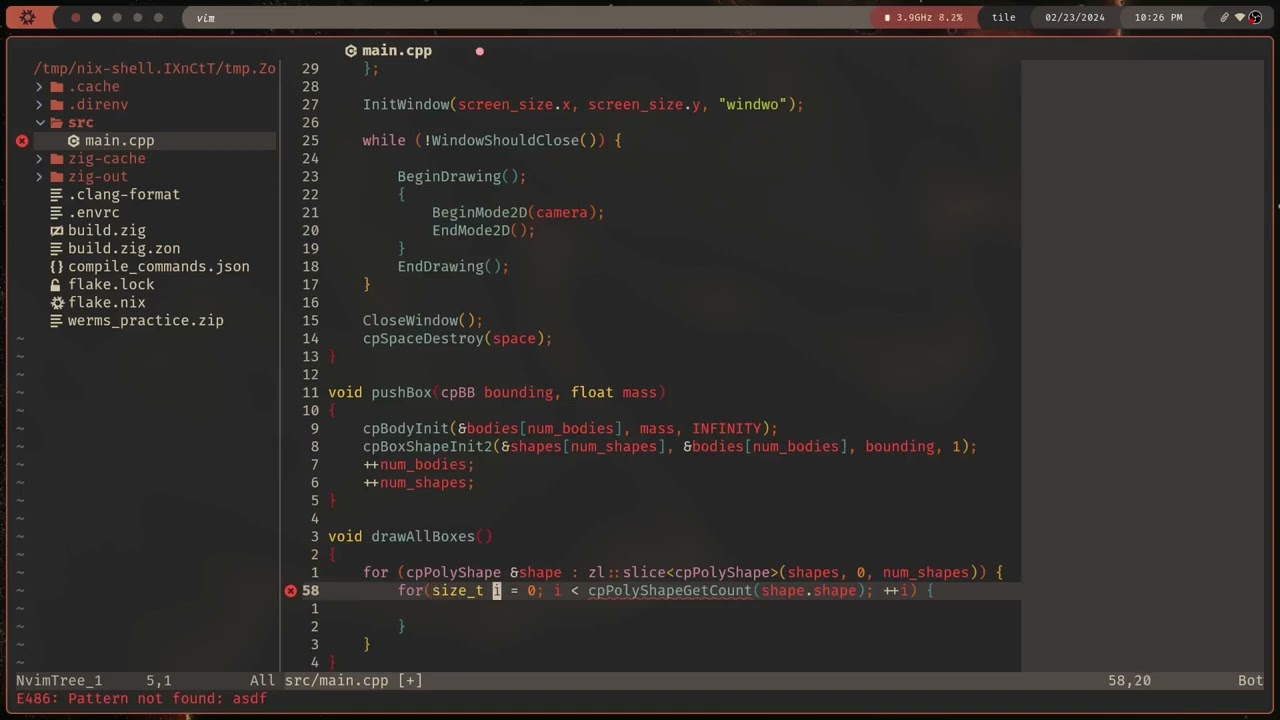Click the OBS tray icon
Screen dimensions: 1280x720
point(1255,17)
